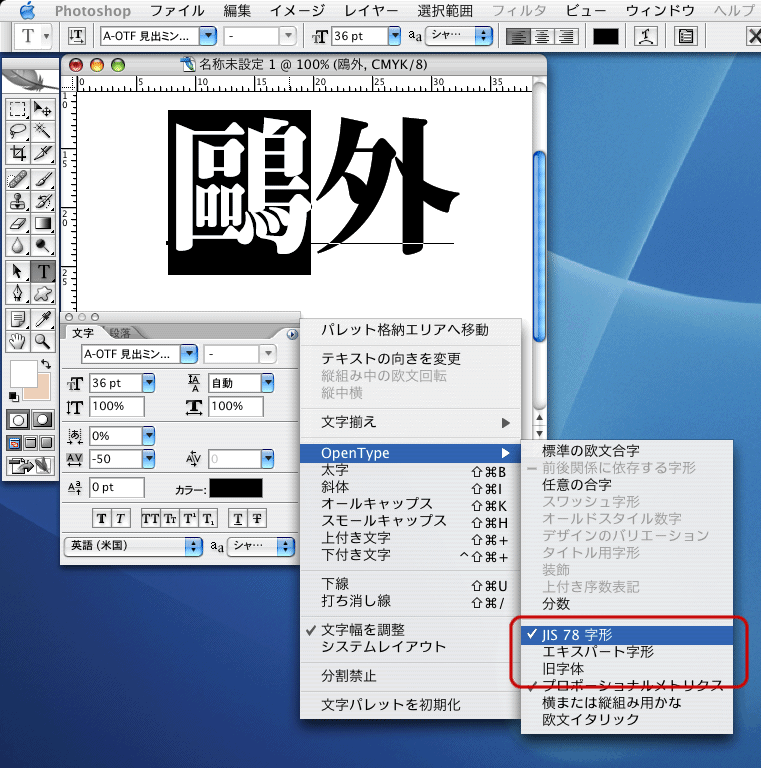The image size is (761, 768).
Task: Select the Rectangular Marquee tool
Action: [18, 110]
